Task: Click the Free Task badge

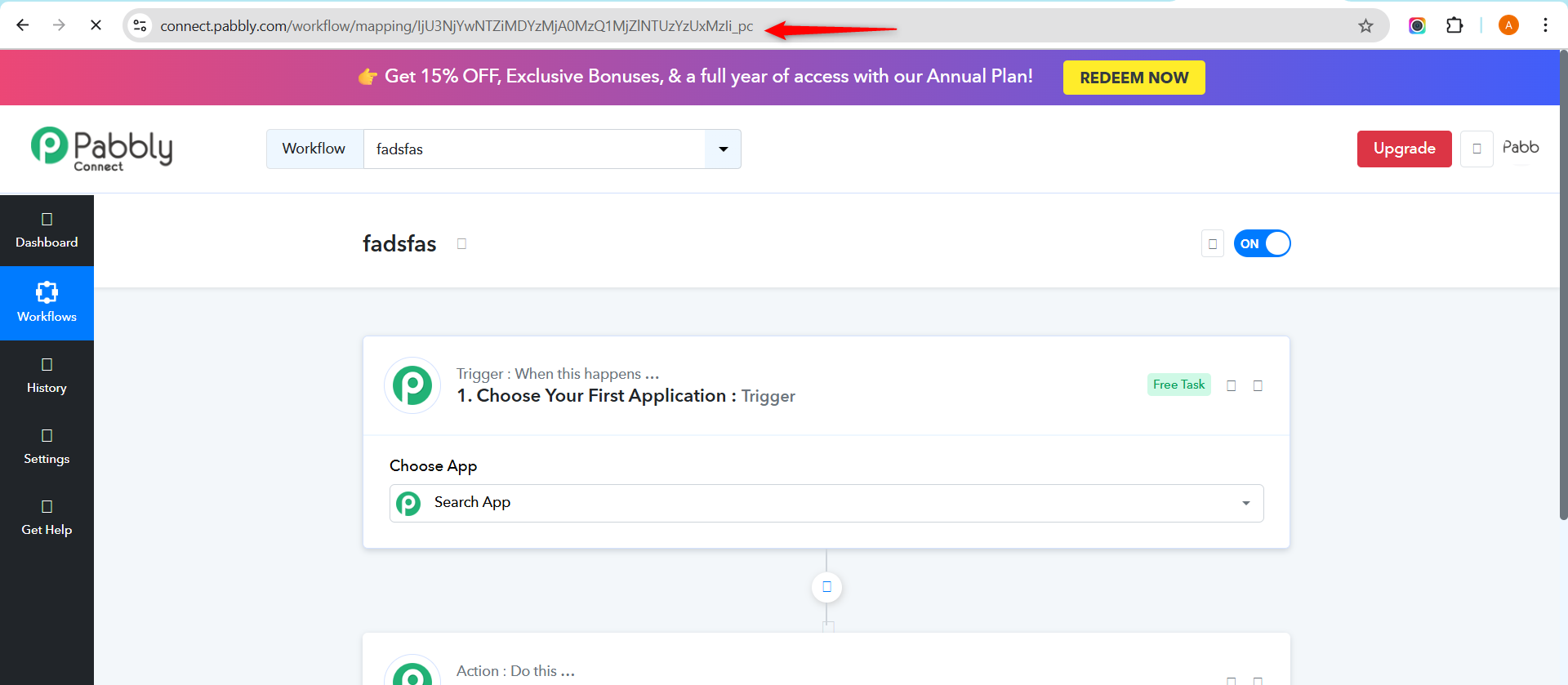Action: (1178, 385)
